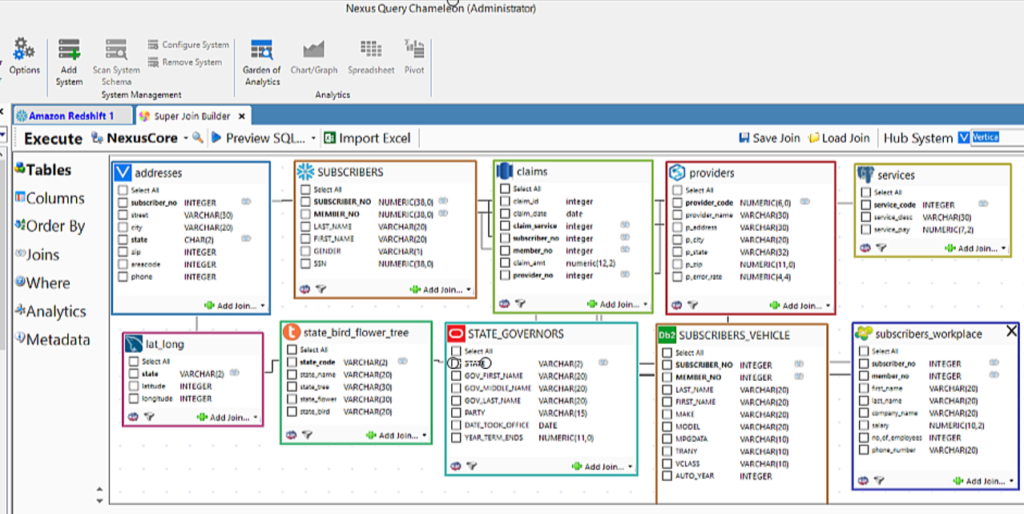1024x514 pixels.
Task: Open the Chart/Graph analytics tool
Action: [313, 50]
